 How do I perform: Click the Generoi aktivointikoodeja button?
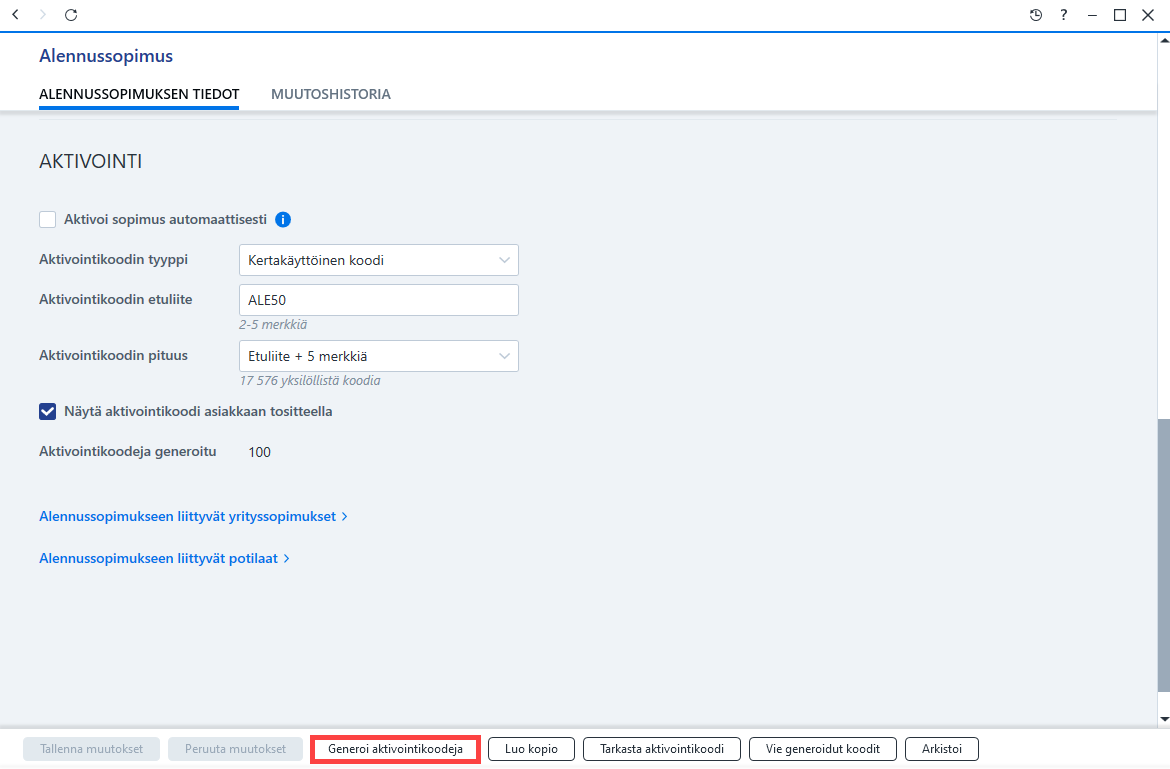coord(395,749)
